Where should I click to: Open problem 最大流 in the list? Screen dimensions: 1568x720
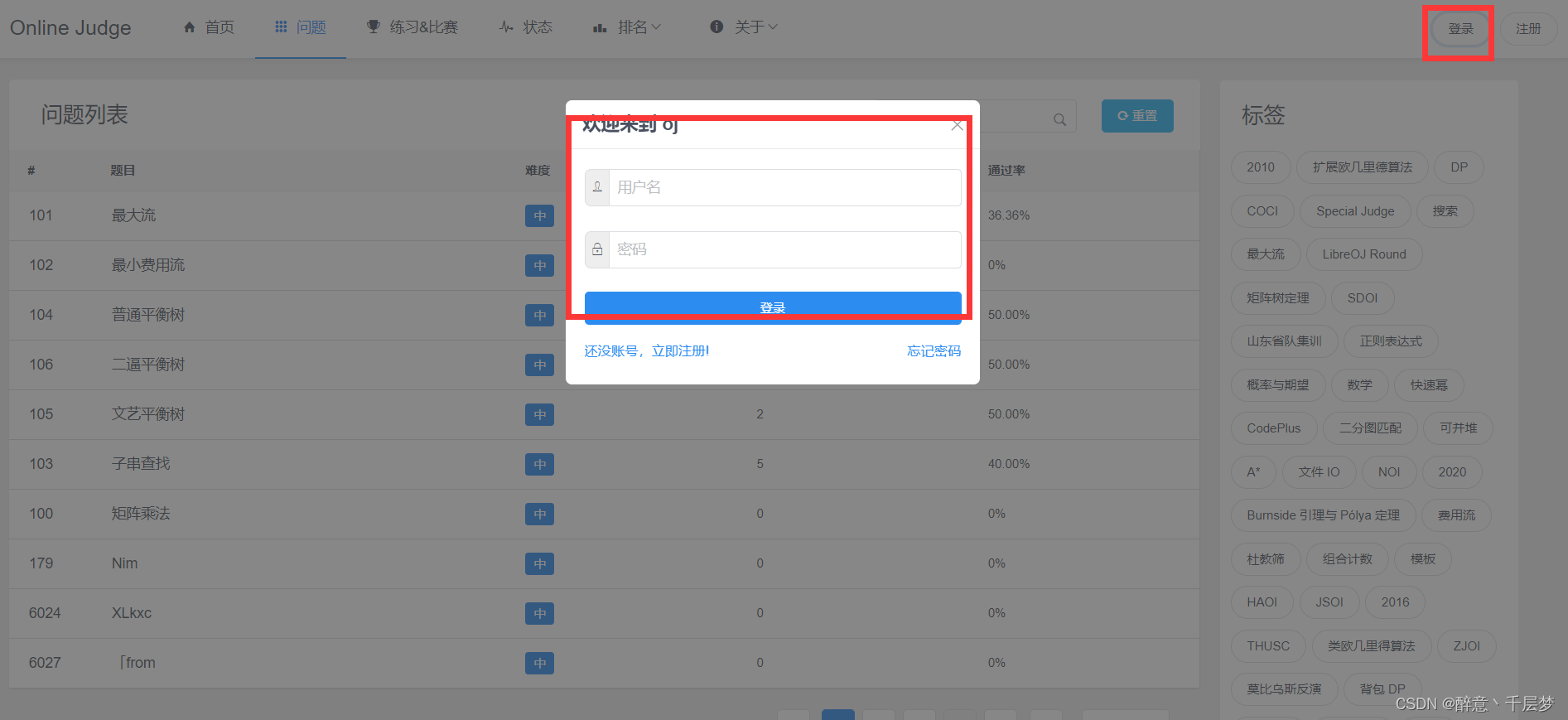(x=133, y=215)
